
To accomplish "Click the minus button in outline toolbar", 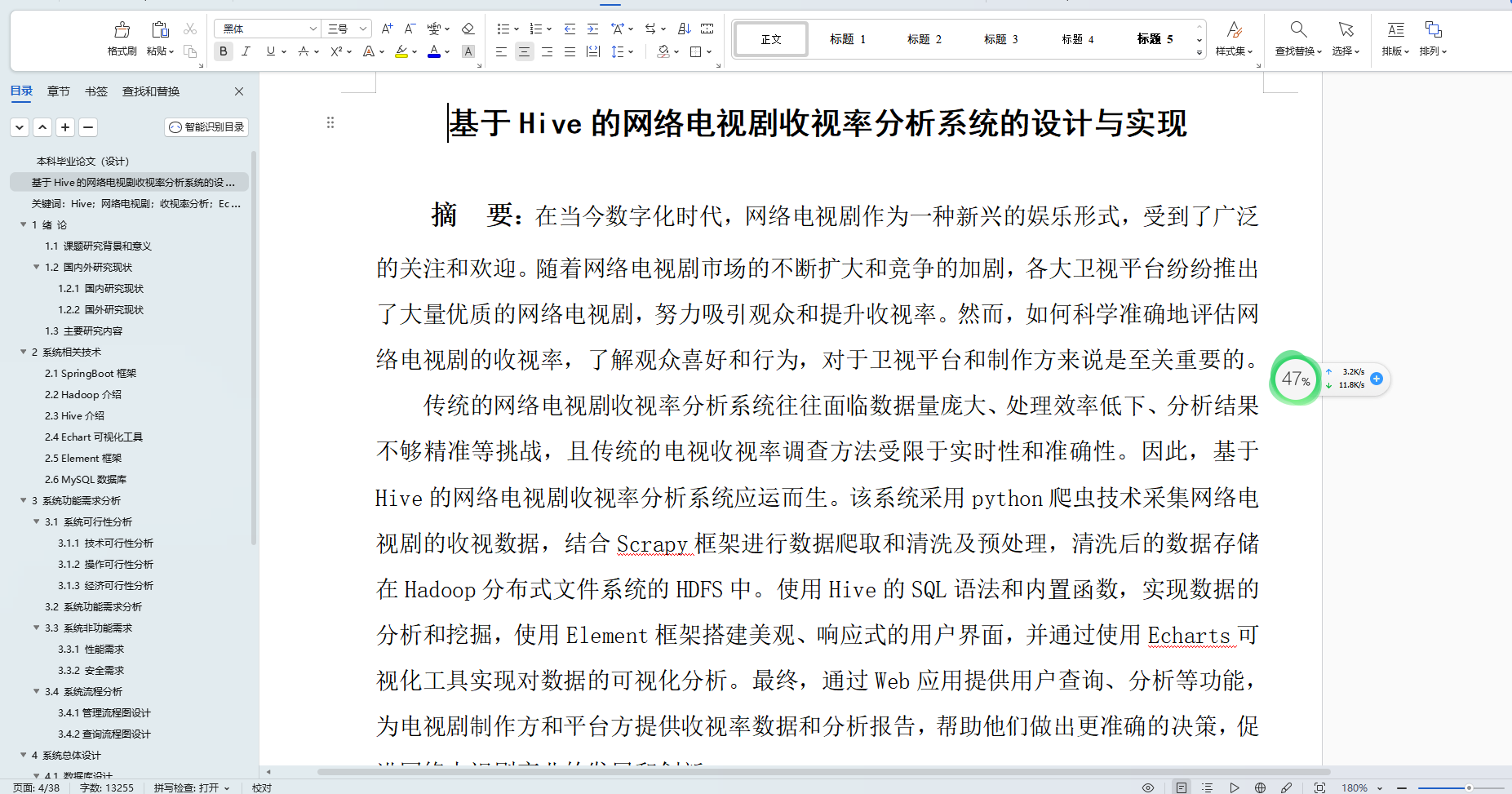I will click(x=88, y=127).
